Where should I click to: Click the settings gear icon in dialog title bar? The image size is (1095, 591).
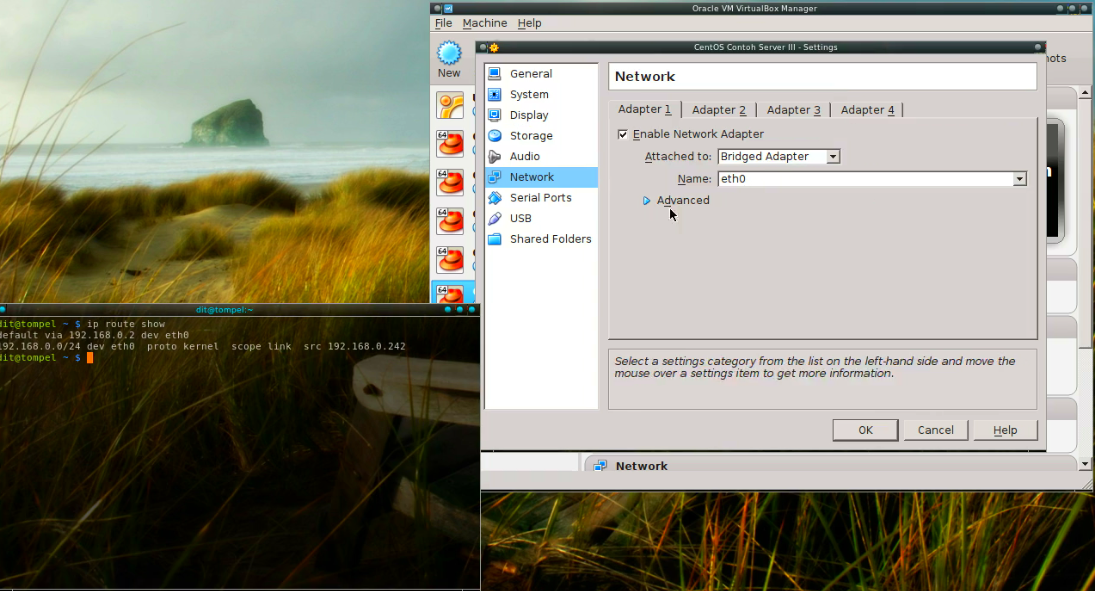(494, 48)
